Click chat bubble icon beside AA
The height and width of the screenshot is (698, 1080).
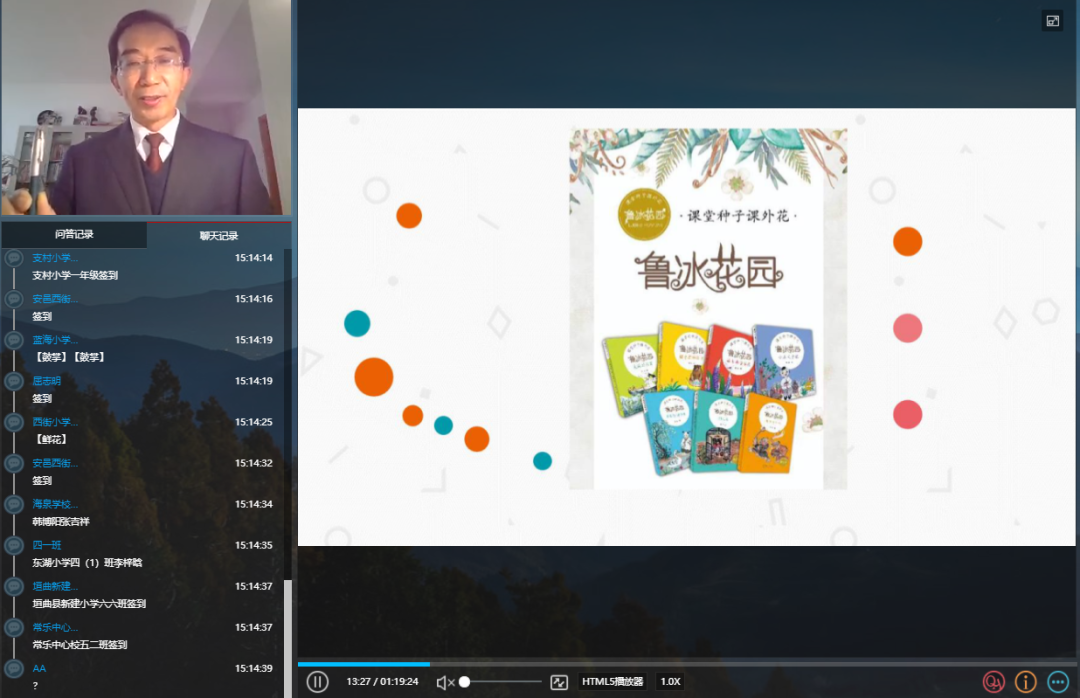click(x=14, y=668)
